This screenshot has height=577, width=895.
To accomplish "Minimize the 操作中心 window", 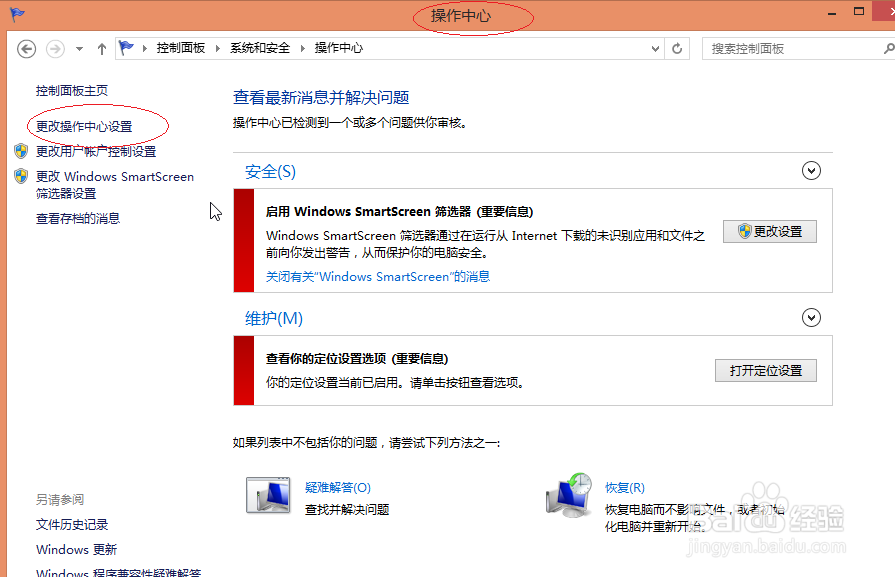I will 832,13.
